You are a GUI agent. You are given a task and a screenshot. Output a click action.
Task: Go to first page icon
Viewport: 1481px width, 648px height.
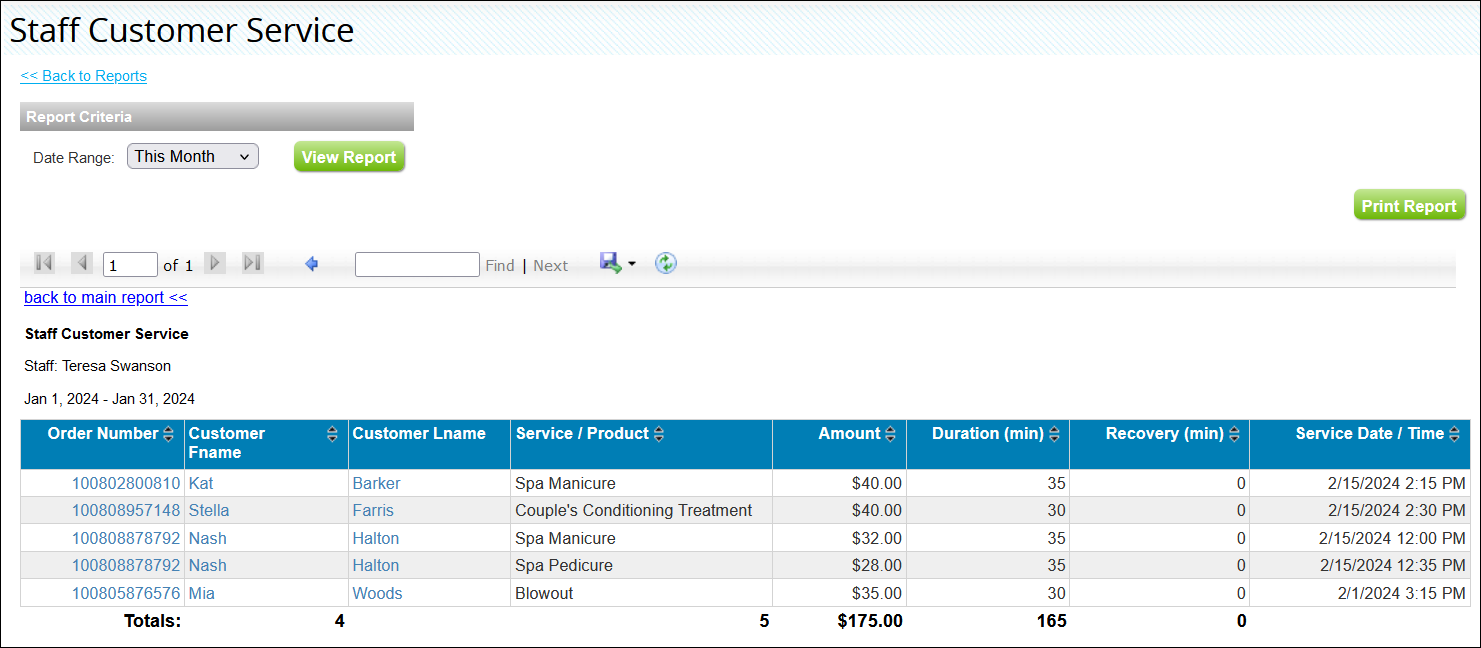[x=44, y=263]
